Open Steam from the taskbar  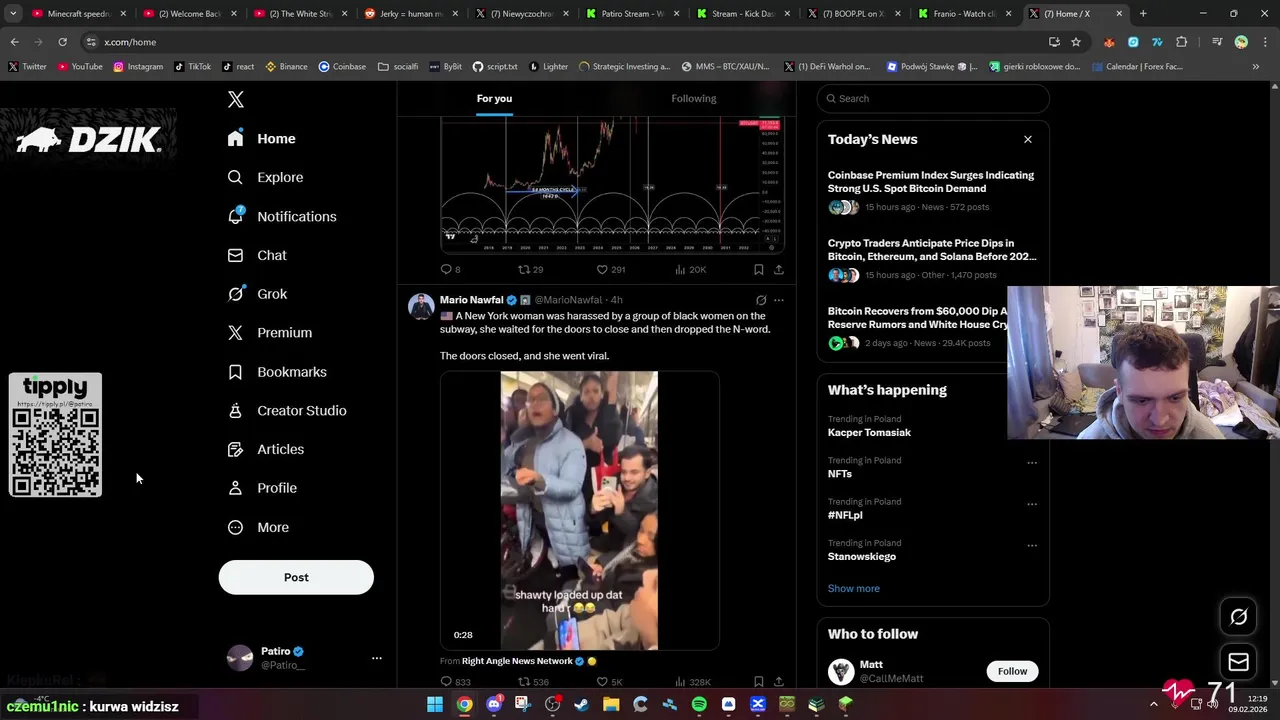[582, 705]
